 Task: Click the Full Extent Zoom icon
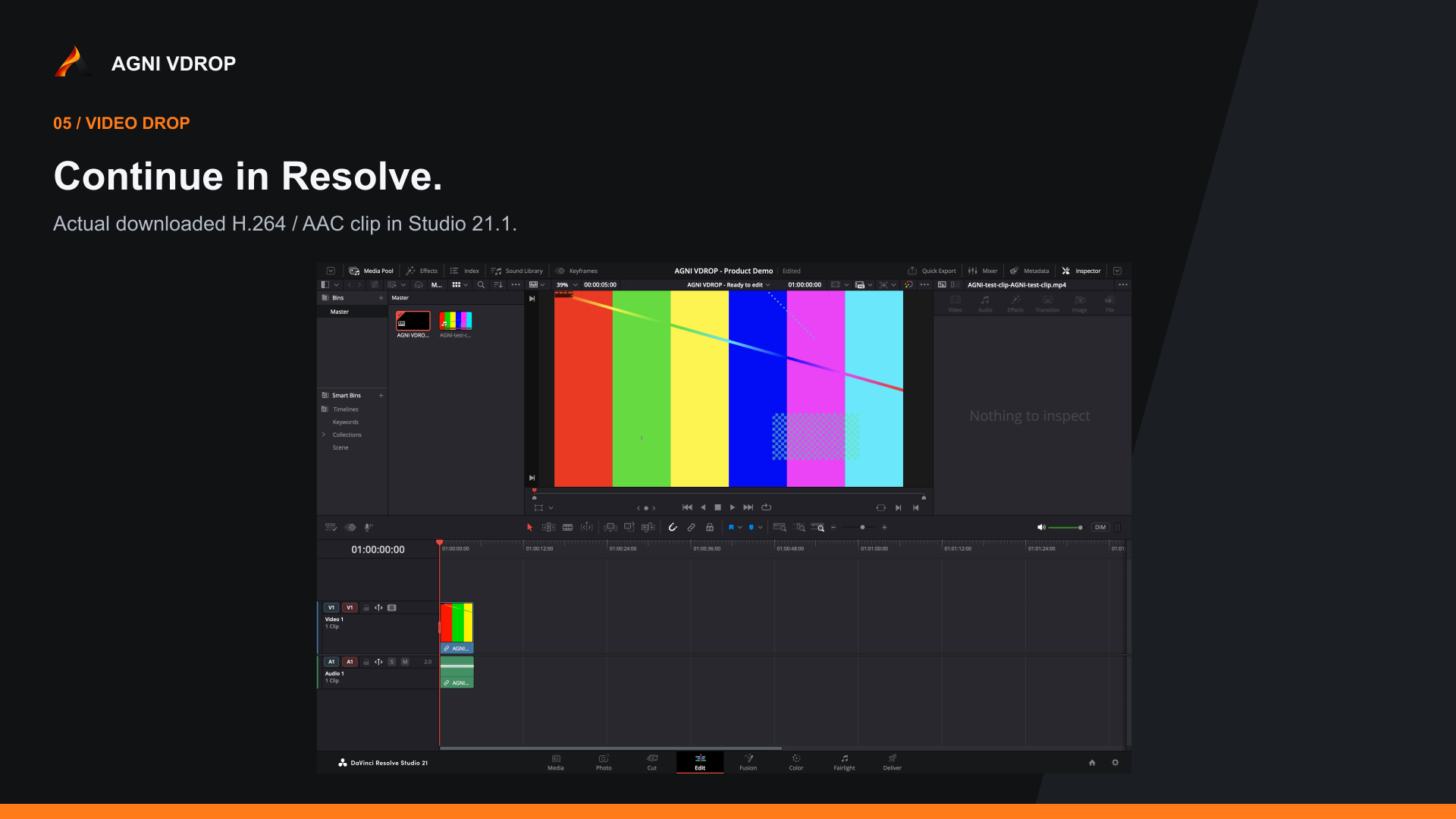click(x=780, y=527)
